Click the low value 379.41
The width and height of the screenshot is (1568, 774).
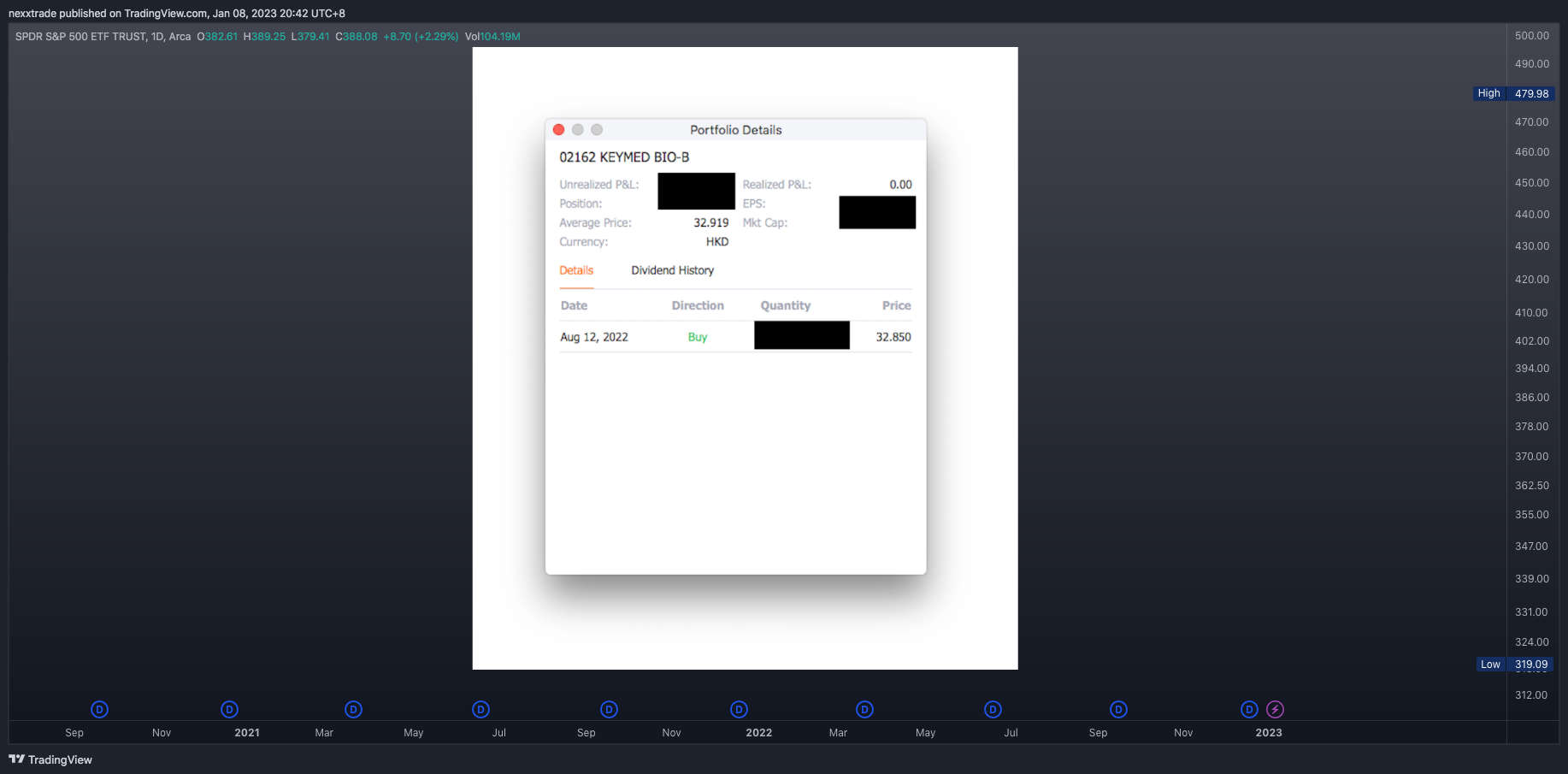(x=314, y=37)
